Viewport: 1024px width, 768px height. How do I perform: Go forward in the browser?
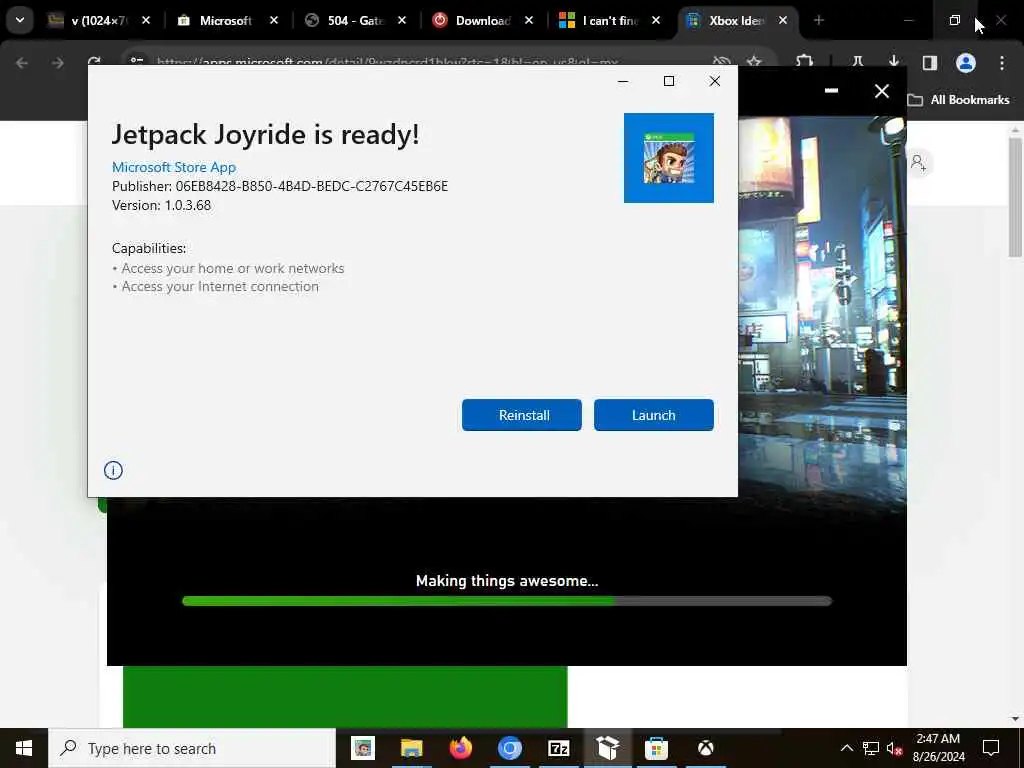(x=57, y=63)
